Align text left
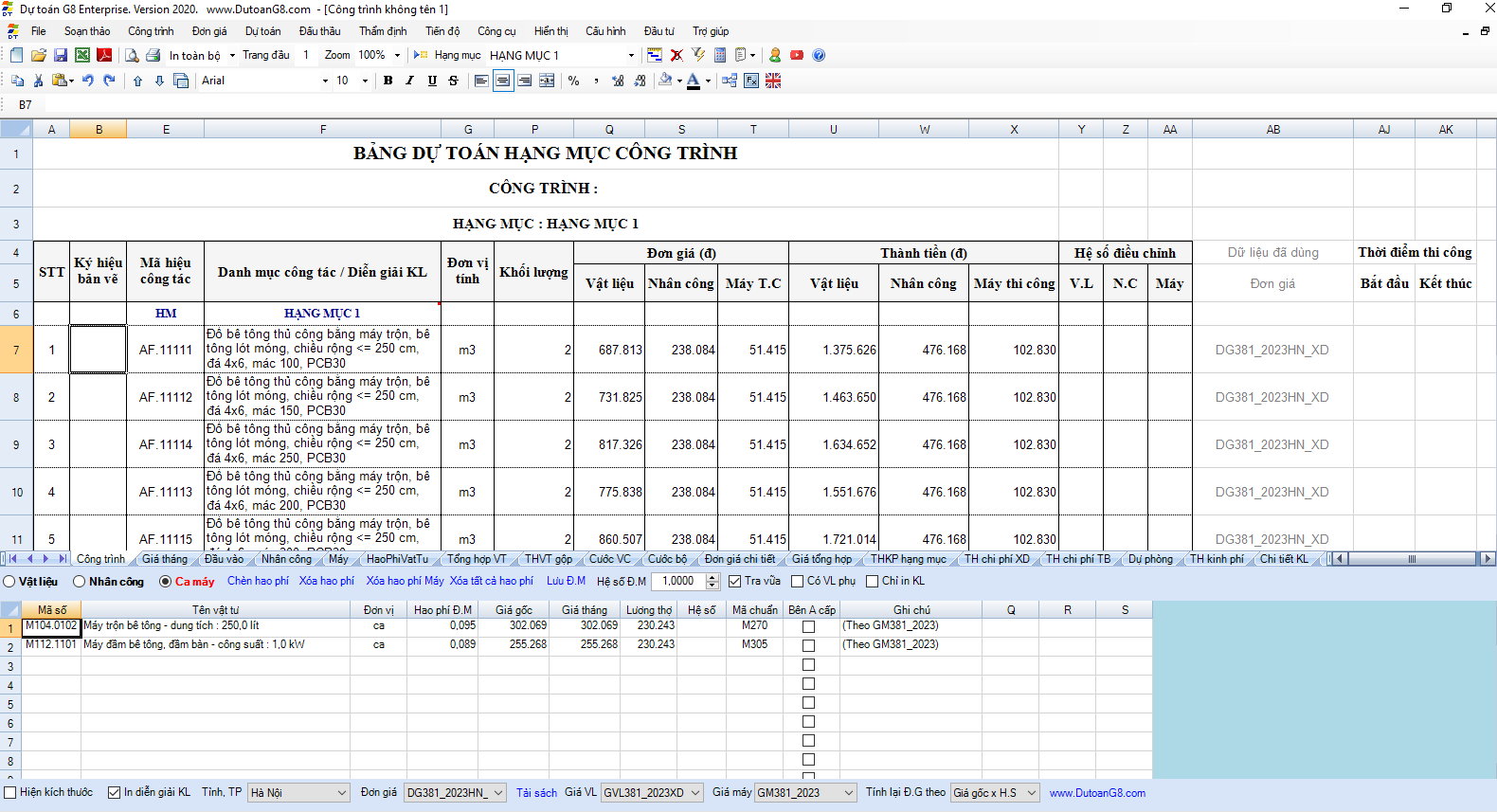 point(481,81)
